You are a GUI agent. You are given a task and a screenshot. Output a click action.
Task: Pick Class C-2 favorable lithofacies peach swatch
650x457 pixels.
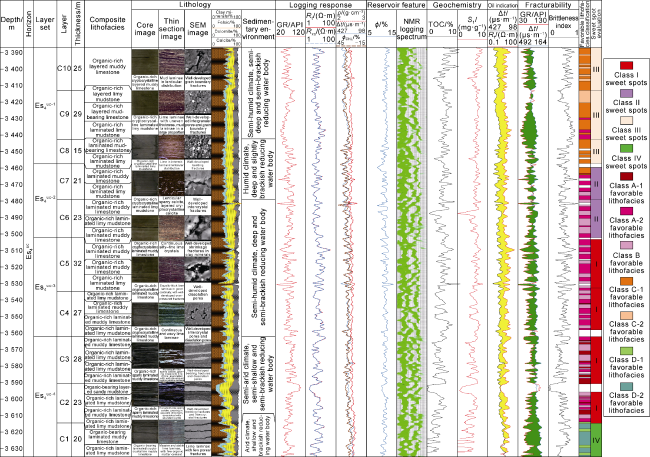click(x=626, y=316)
